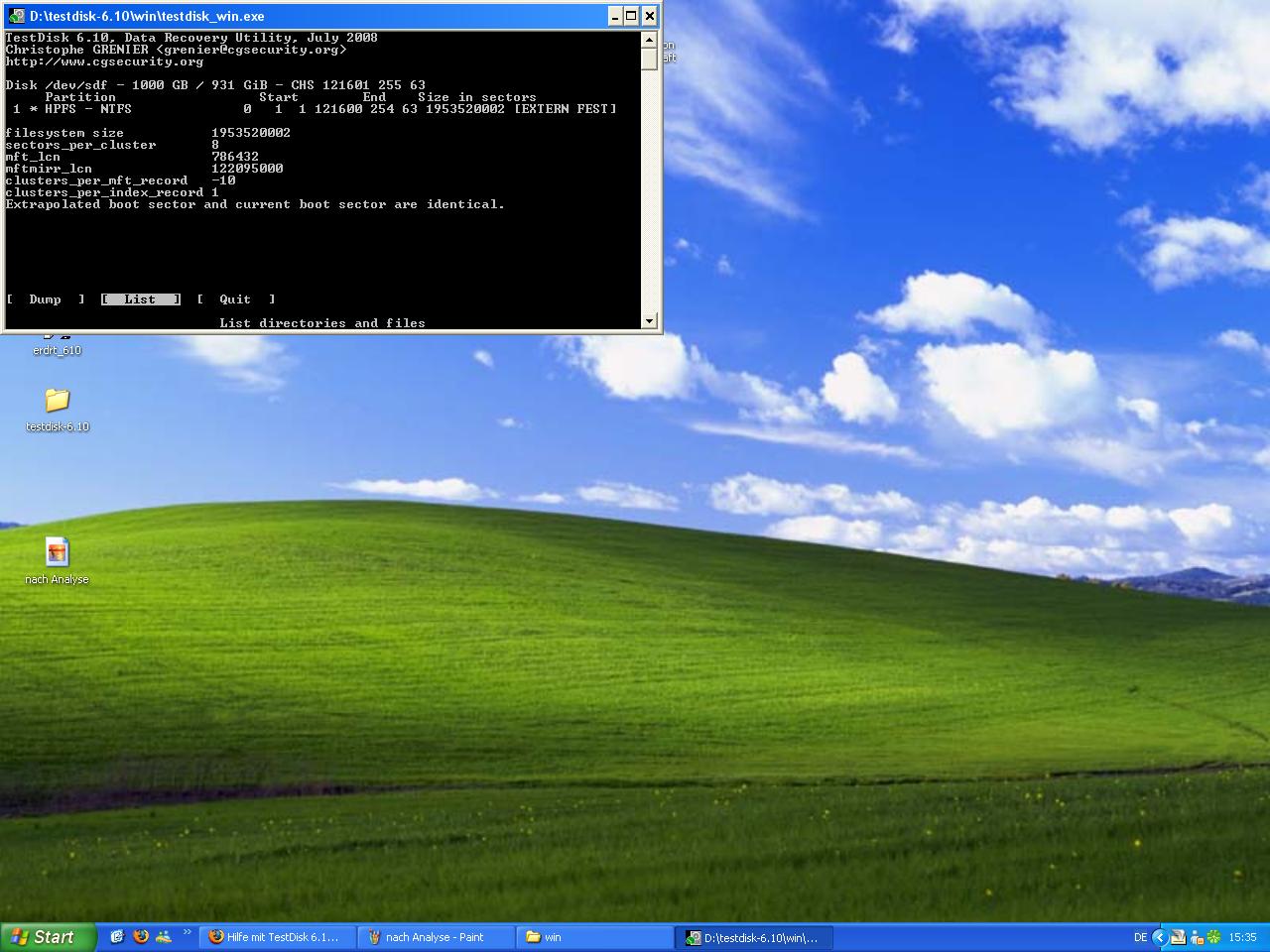Open the Windows Start menu
Viewport: 1270px width, 952px height.
pyautogui.click(x=48, y=936)
